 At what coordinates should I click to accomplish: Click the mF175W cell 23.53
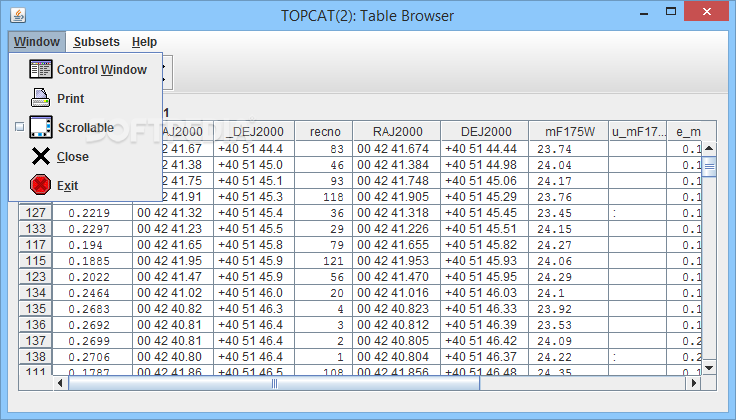(569, 324)
